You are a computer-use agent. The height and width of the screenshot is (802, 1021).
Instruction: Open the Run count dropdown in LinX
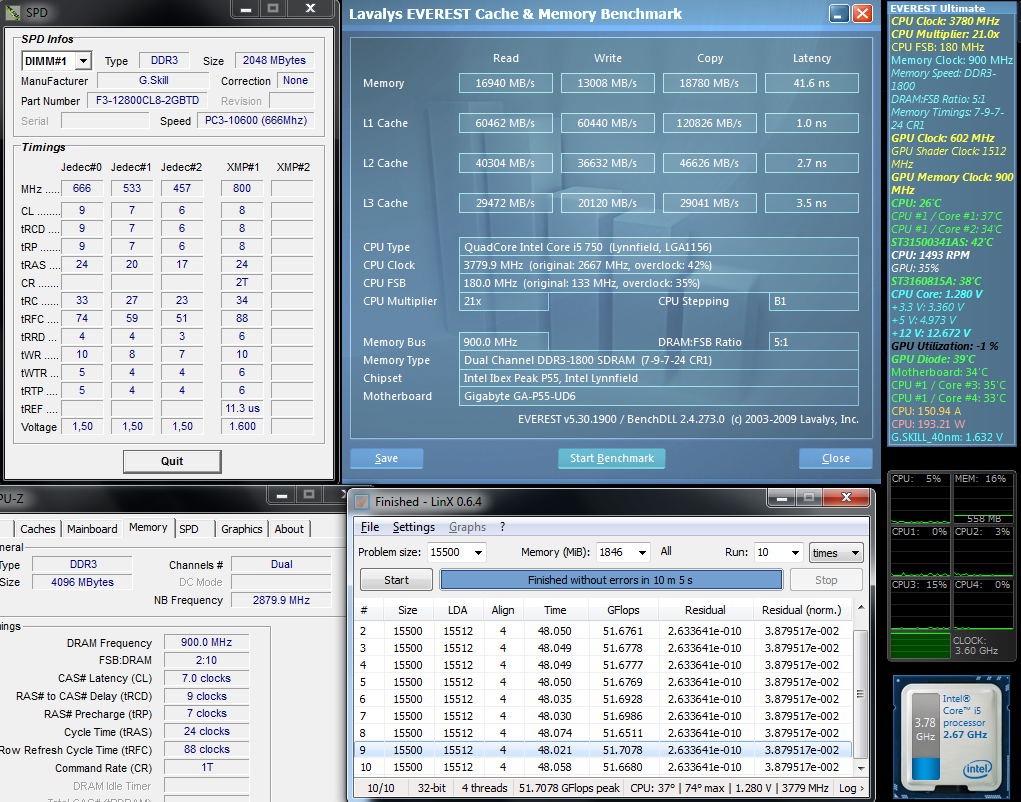[795, 553]
